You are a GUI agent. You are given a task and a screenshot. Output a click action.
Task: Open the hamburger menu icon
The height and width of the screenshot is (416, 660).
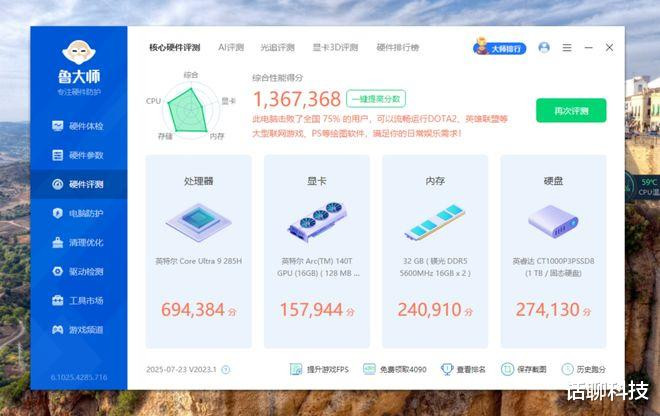pos(567,48)
